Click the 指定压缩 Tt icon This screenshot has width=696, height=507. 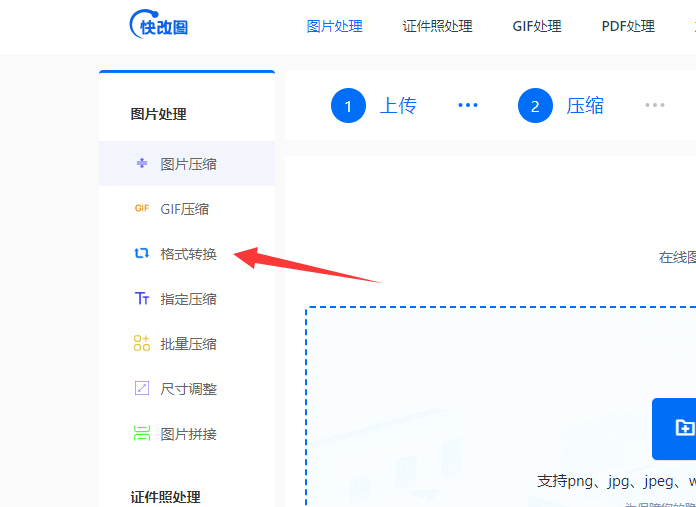[142, 298]
